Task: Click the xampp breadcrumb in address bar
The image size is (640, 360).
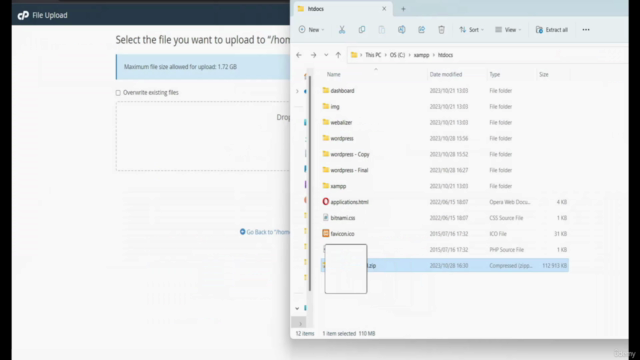Action: pos(421,55)
